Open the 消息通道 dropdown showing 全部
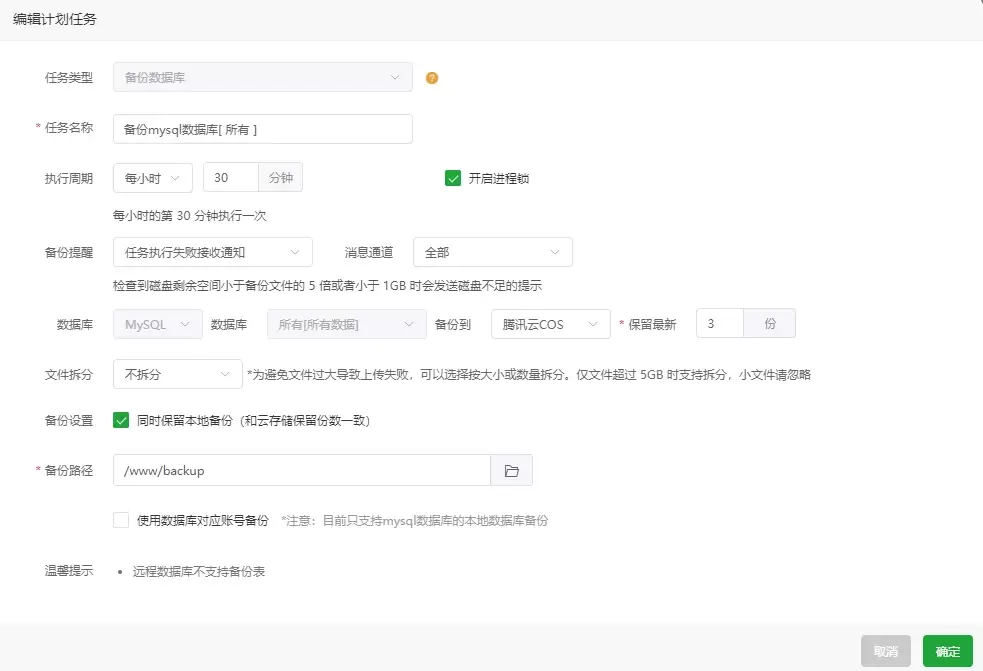 (492, 252)
